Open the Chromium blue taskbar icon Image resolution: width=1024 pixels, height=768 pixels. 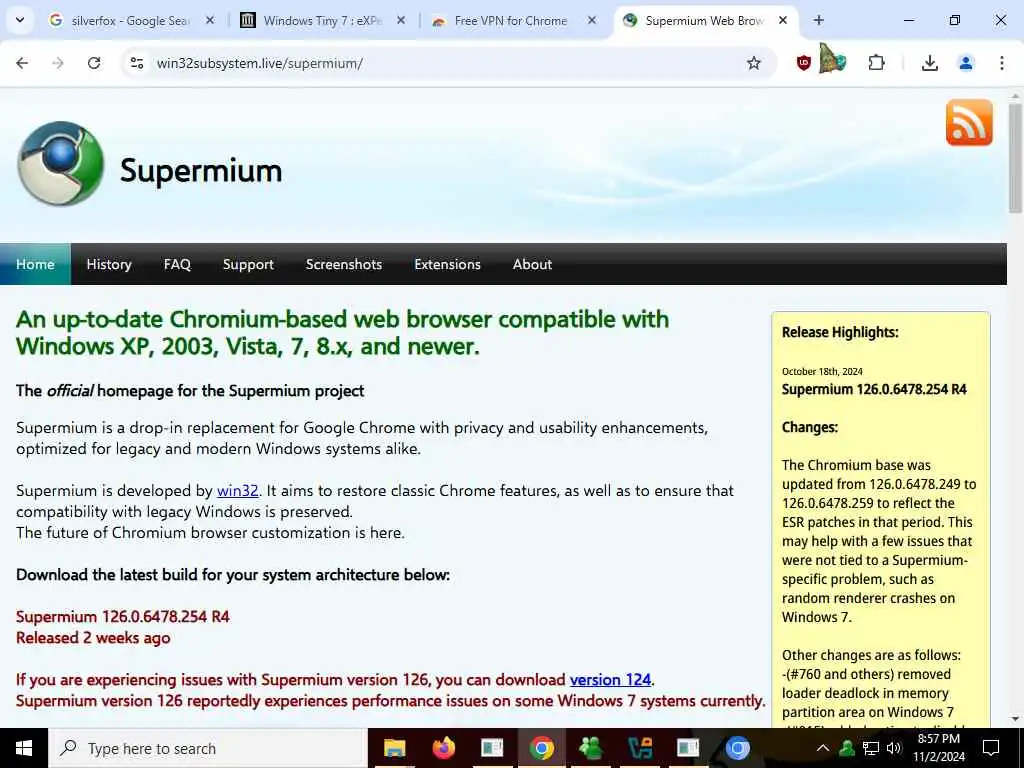click(x=737, y=748)
